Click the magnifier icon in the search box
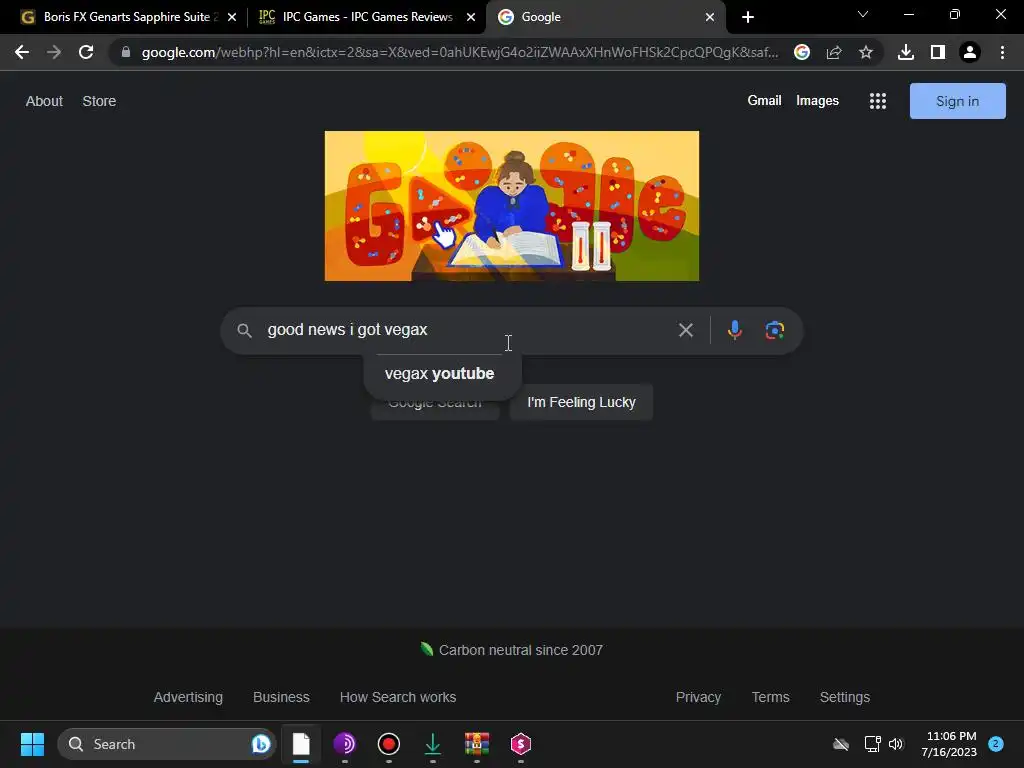The height and width of the screenshot is (768, 1024). click(244, 330)
